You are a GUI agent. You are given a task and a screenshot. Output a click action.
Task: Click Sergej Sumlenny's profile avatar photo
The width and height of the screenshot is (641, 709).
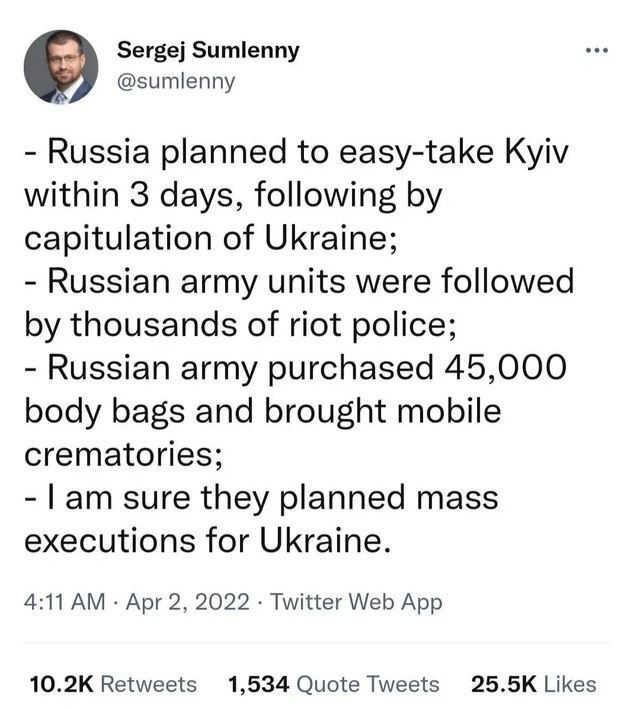point(61,67)
